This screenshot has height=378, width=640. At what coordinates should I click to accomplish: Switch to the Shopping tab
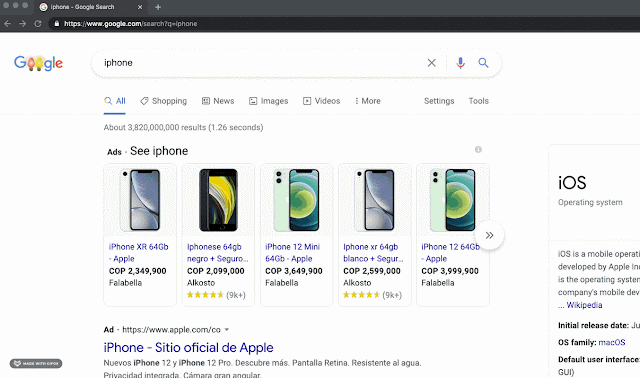tap(163, 101)
